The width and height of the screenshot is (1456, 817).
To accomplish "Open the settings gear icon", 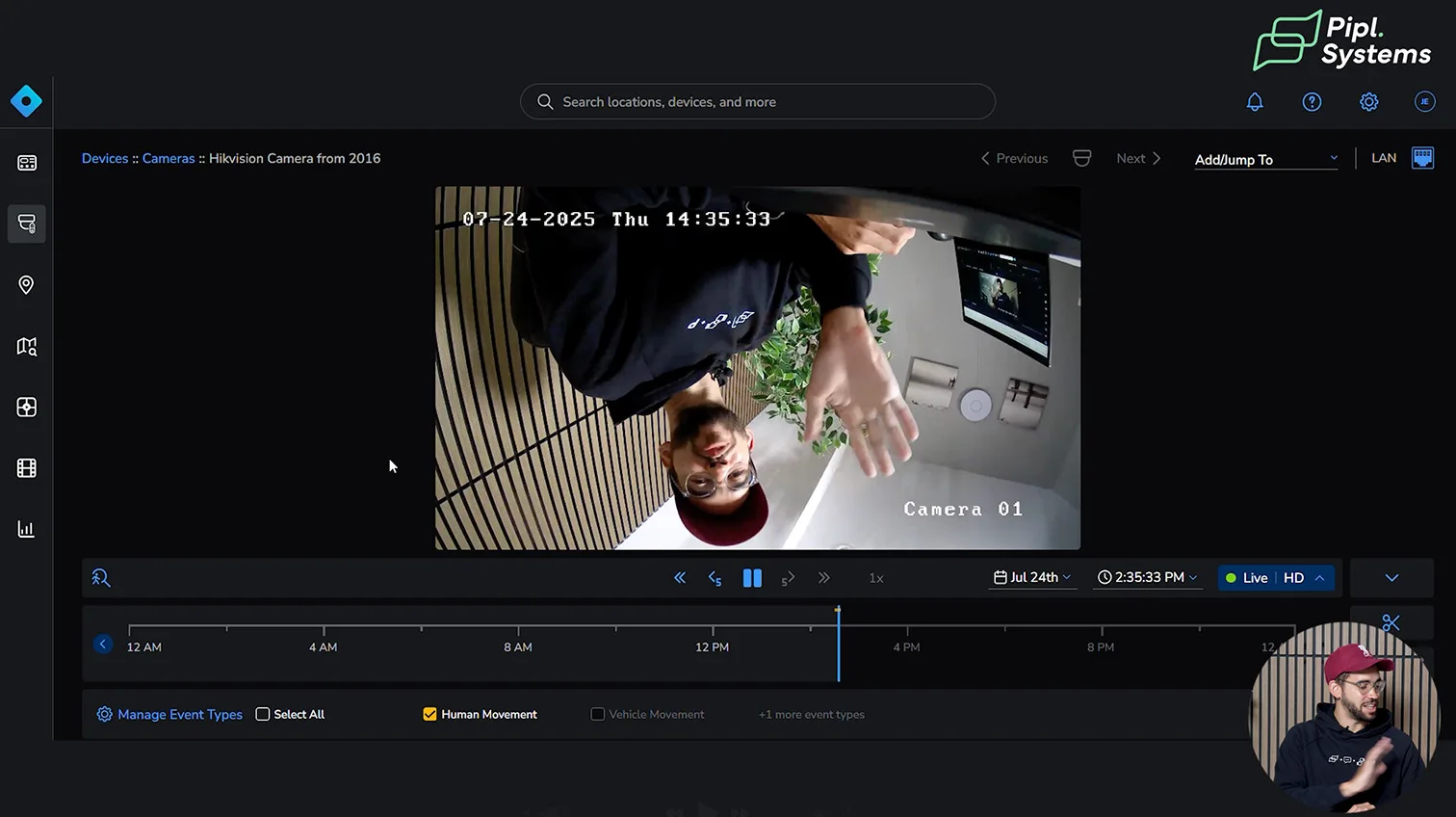I will pyautogui.click(x=1368, y=102).
